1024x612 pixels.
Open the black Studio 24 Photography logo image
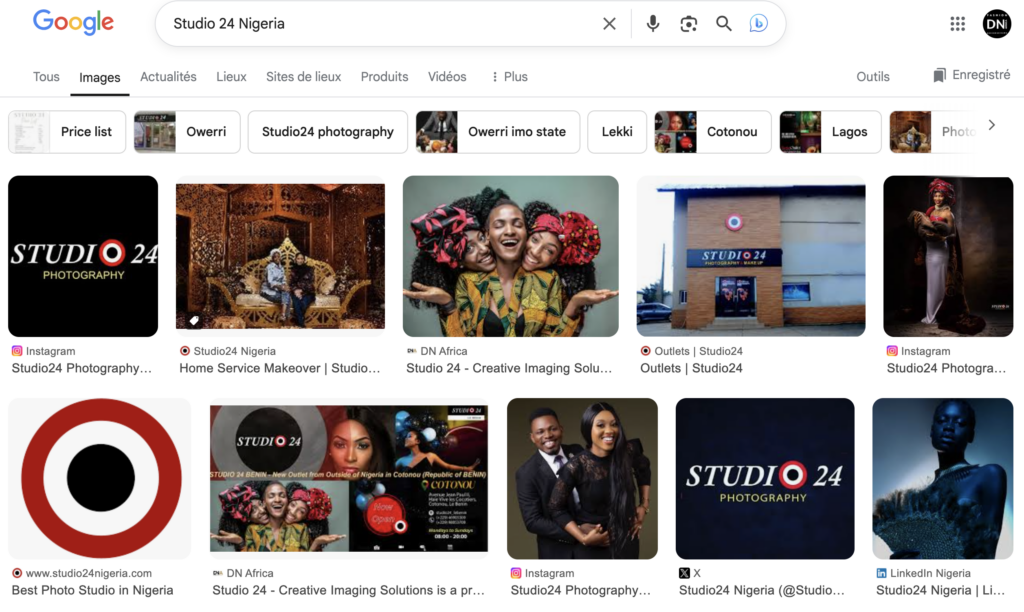pos(83,256)
